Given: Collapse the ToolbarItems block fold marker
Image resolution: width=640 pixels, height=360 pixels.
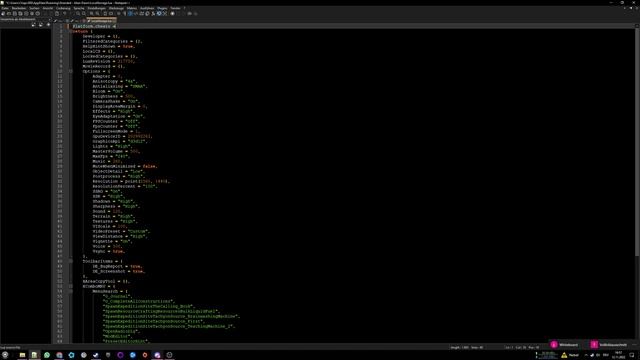Looking at the screenshot, I should [x=71, y=261].
